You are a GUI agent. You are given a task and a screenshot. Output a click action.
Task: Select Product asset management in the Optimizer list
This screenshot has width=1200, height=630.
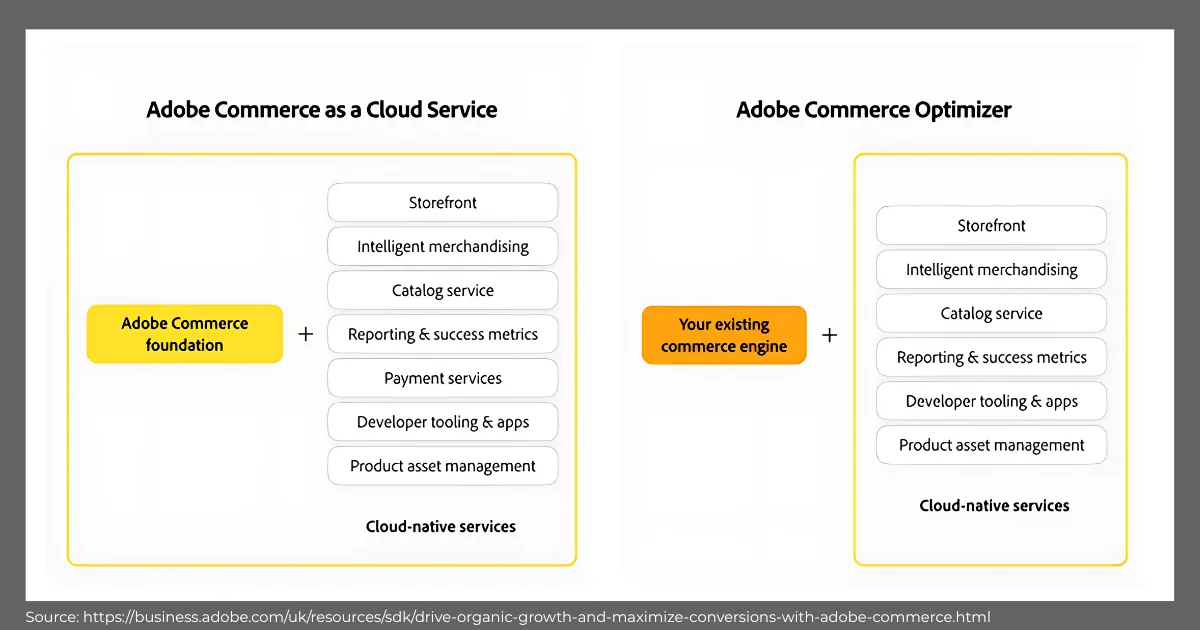pos(992,445)
